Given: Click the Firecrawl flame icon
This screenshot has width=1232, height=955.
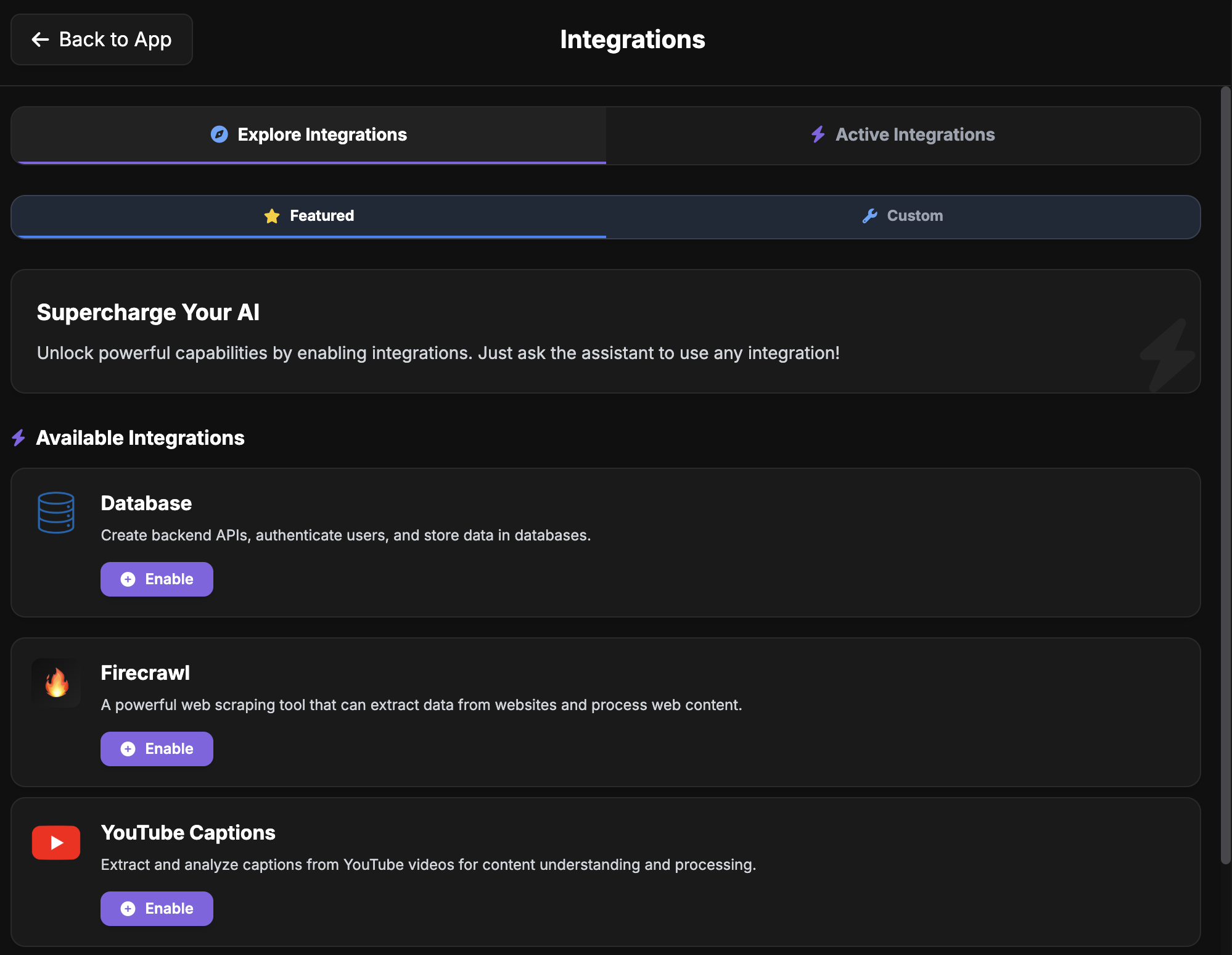Looking at the screenshot, I should pos(56,683).
